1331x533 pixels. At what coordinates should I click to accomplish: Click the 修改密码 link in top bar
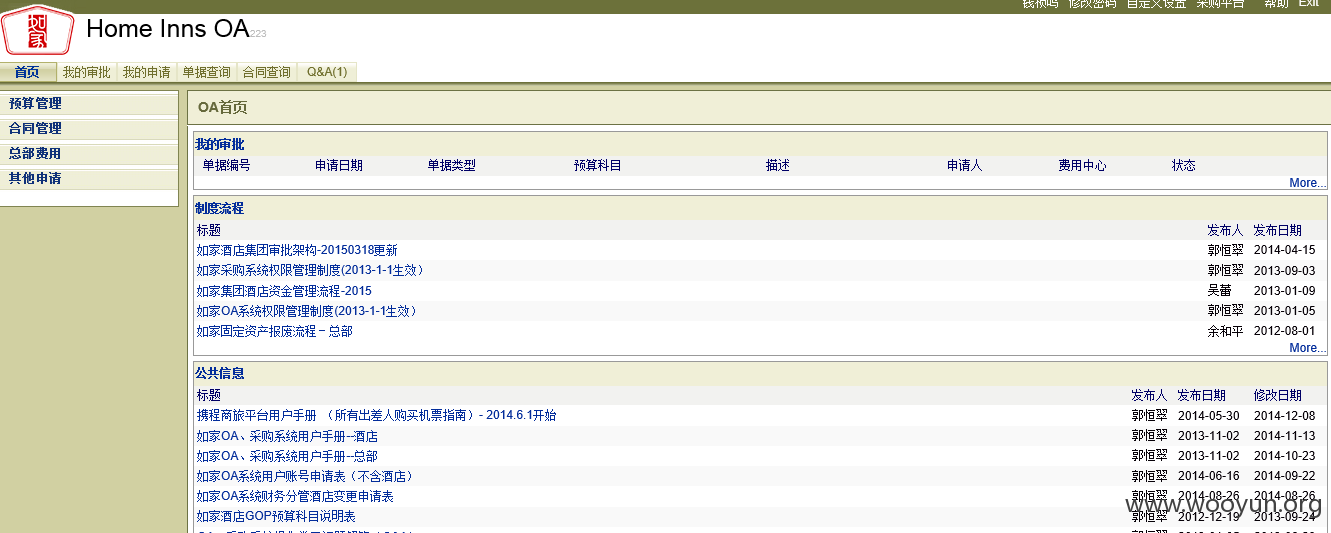click(x=1092, y=4)
